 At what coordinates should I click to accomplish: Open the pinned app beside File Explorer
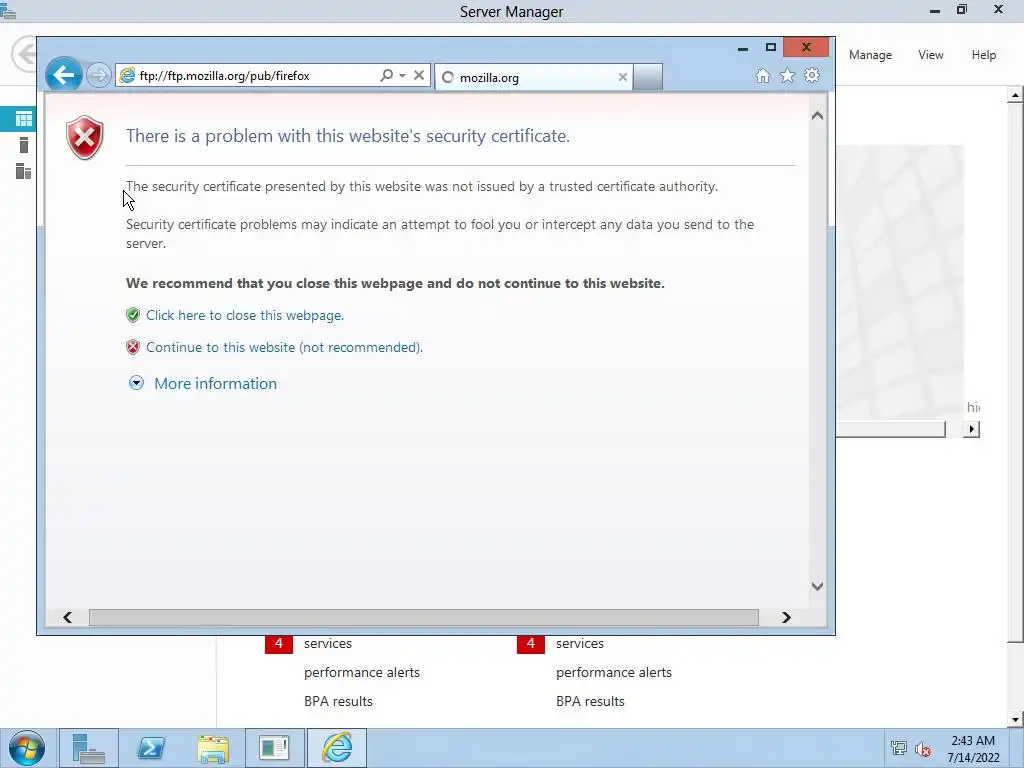274,748
